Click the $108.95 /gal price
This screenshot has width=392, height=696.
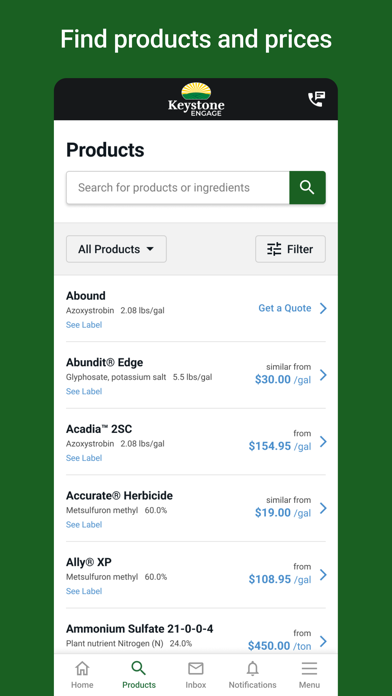point(280,579)
